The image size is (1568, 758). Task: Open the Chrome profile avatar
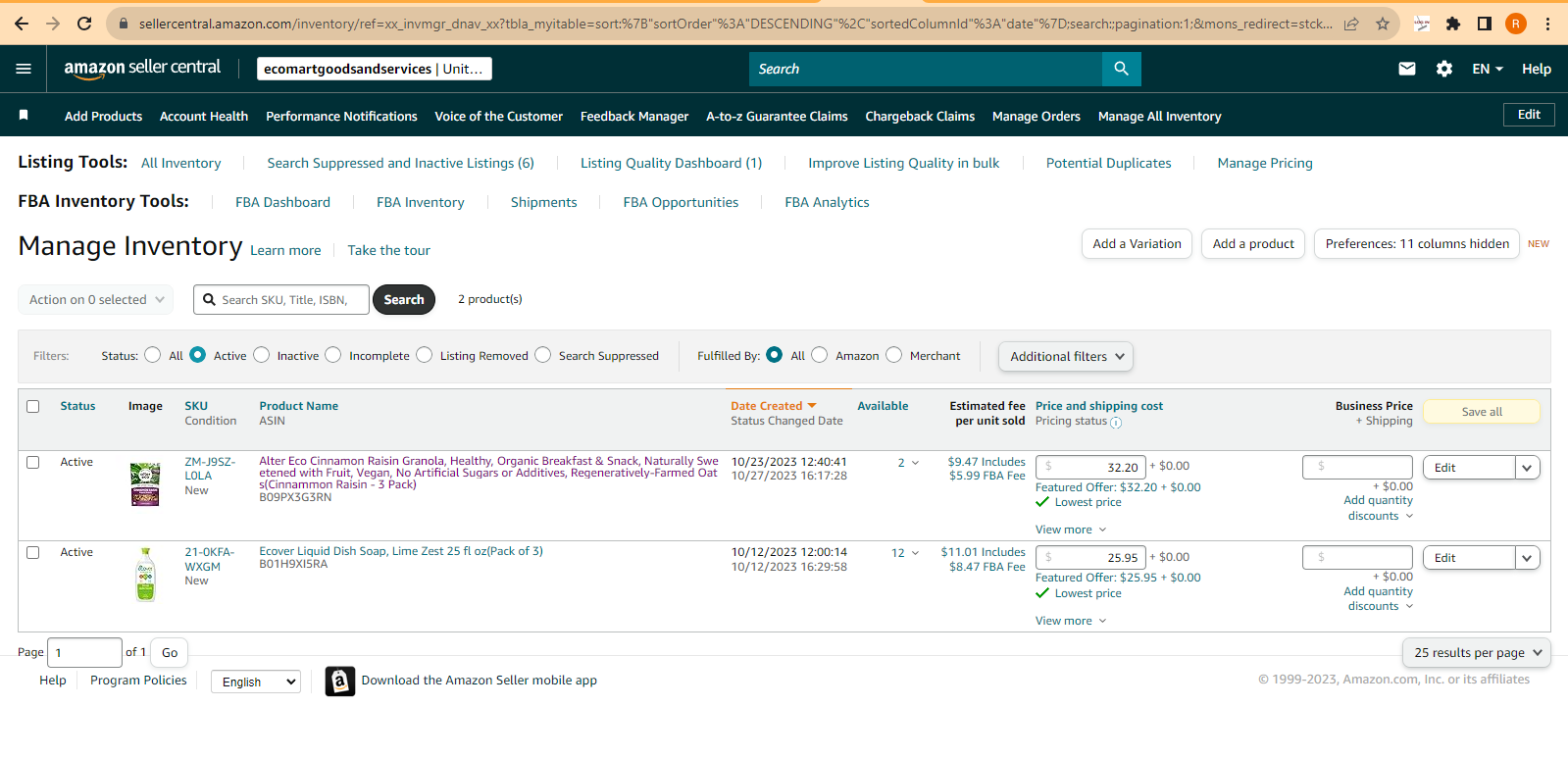[x=1516, y=24]
